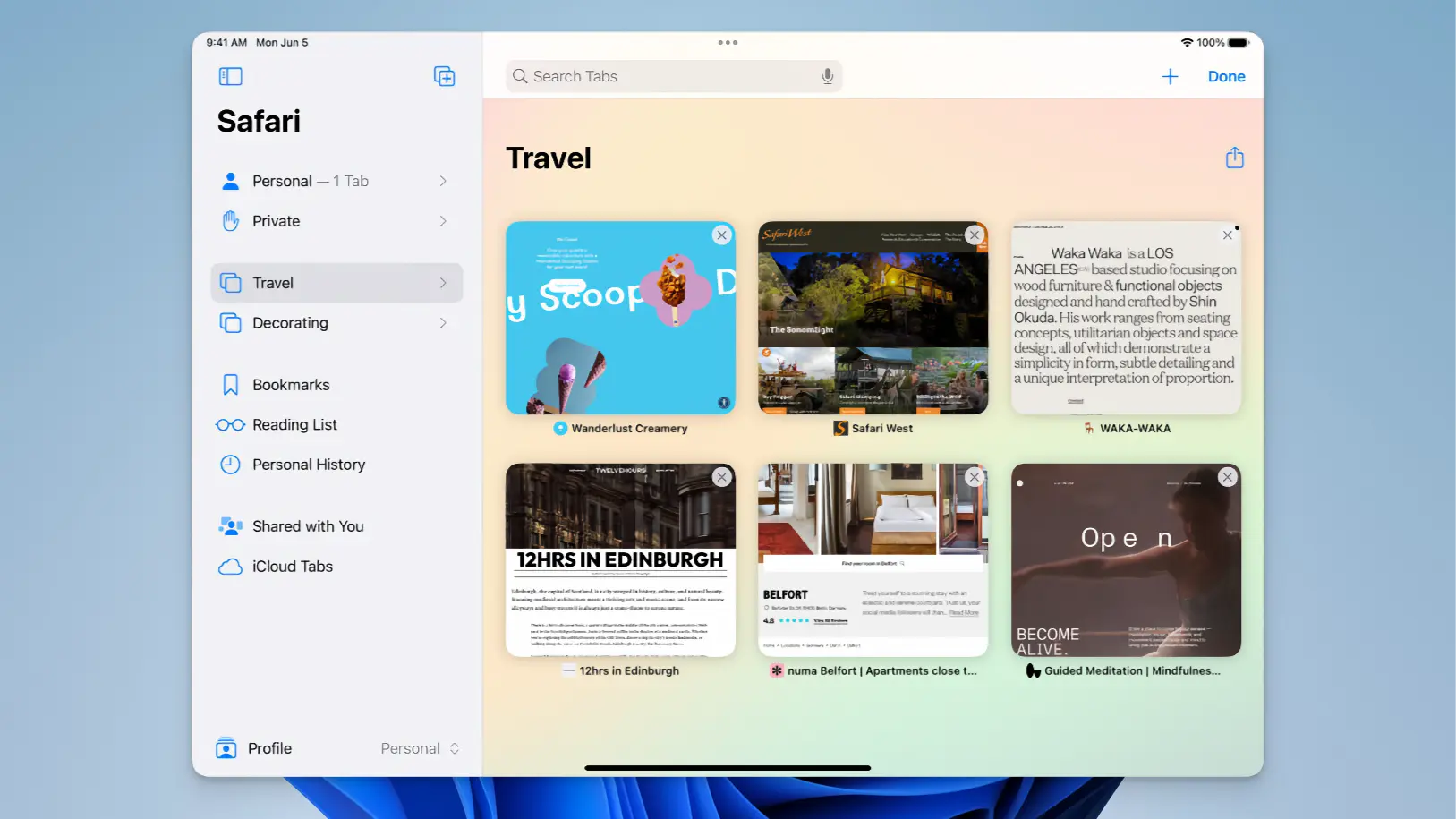The height and width of the screenshot is (819, 1456).
Task: View Personal History
Action: click(308, 465)
